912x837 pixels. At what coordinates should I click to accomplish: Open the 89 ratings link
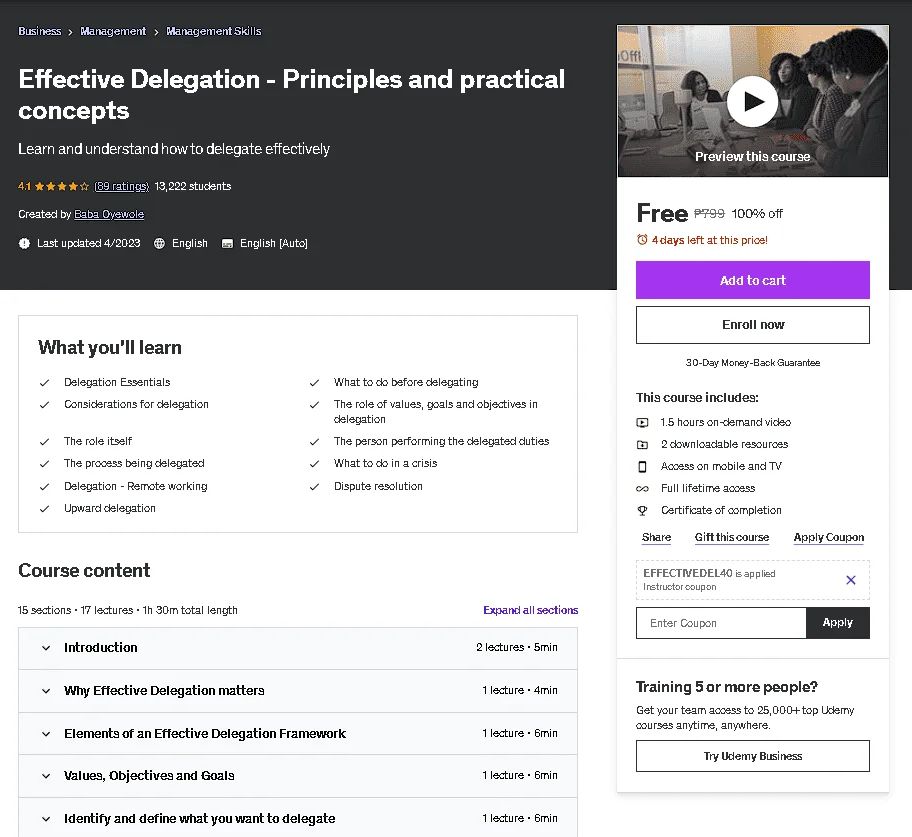tap(122, 186)
